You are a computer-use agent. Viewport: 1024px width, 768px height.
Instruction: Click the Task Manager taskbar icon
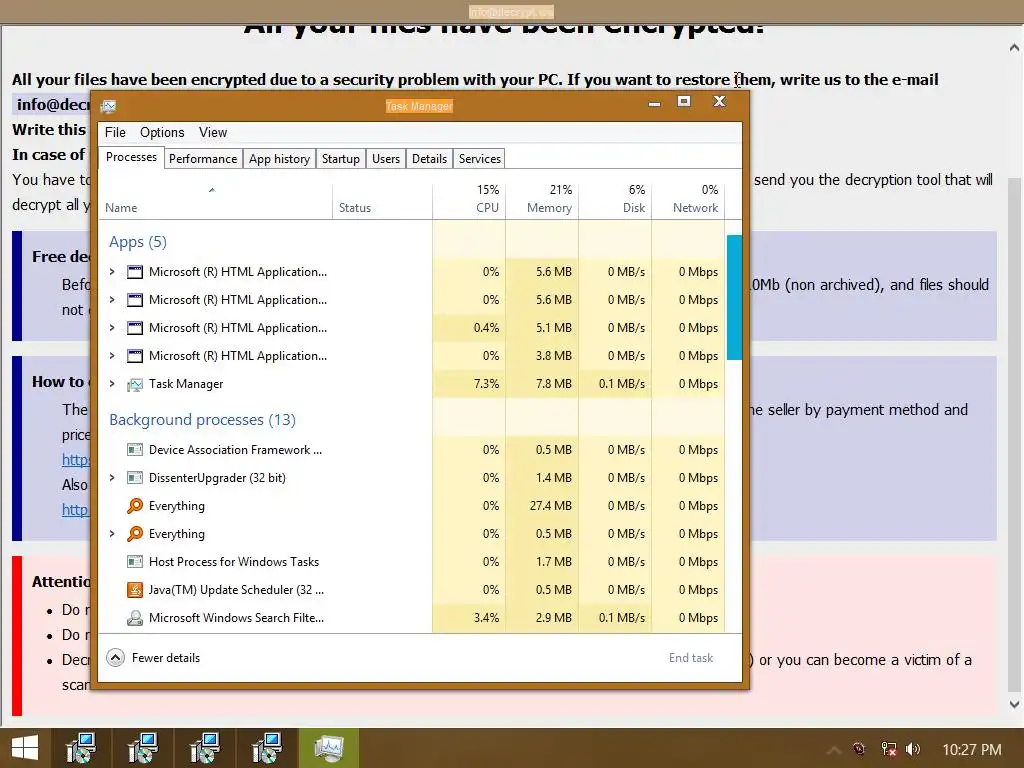tap(328, 748)
